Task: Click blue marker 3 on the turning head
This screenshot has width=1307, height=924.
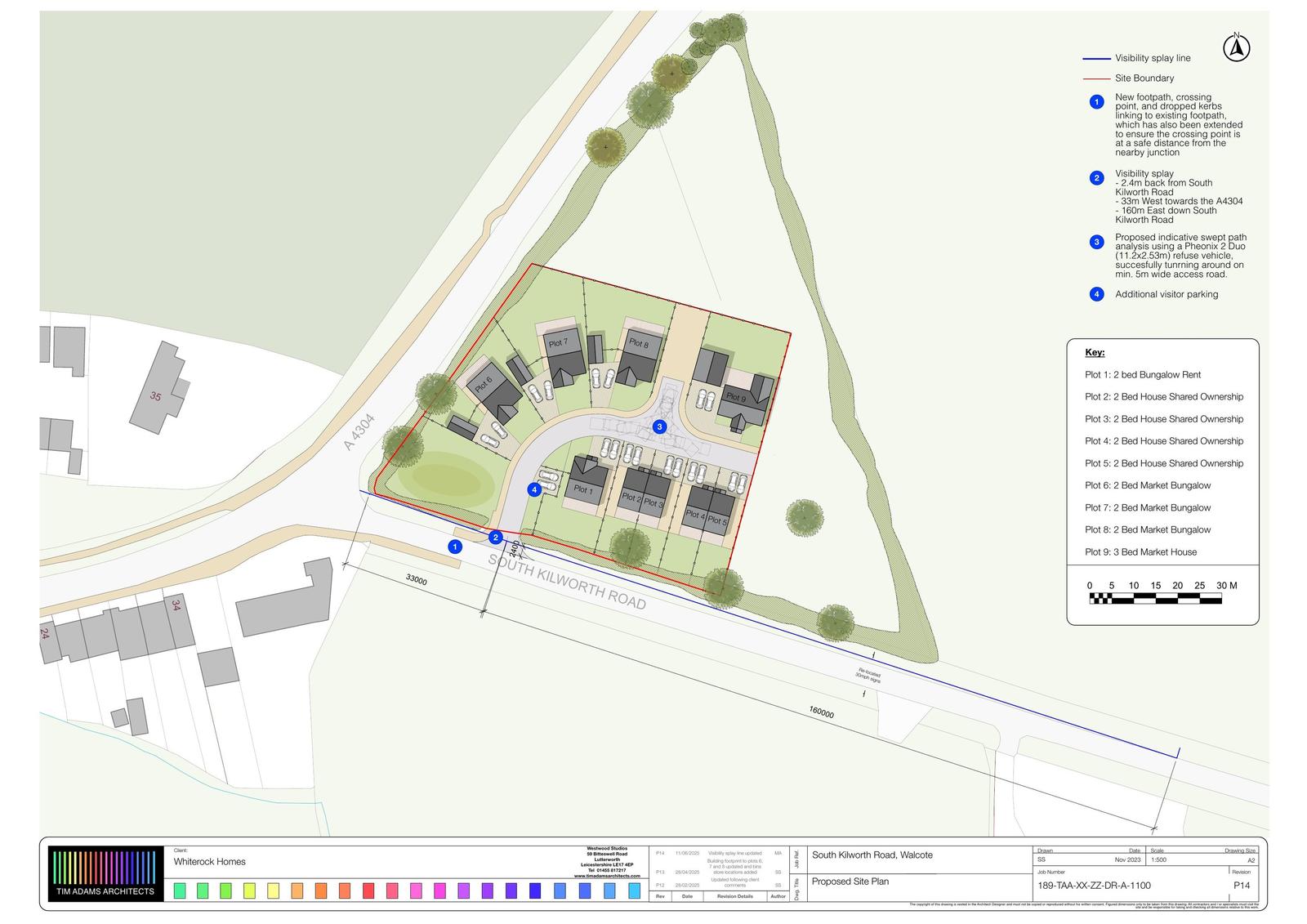Action: click(x=660, y=426)
